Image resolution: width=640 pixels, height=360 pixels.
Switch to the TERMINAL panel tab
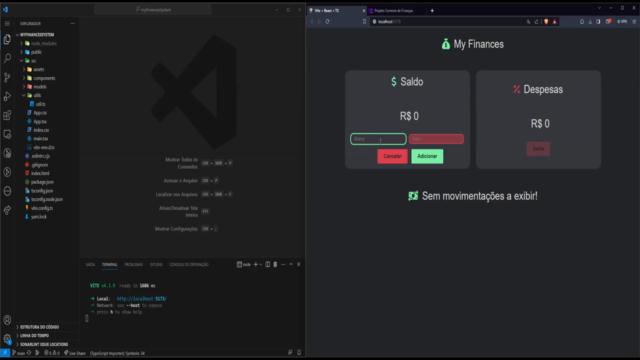109,264
